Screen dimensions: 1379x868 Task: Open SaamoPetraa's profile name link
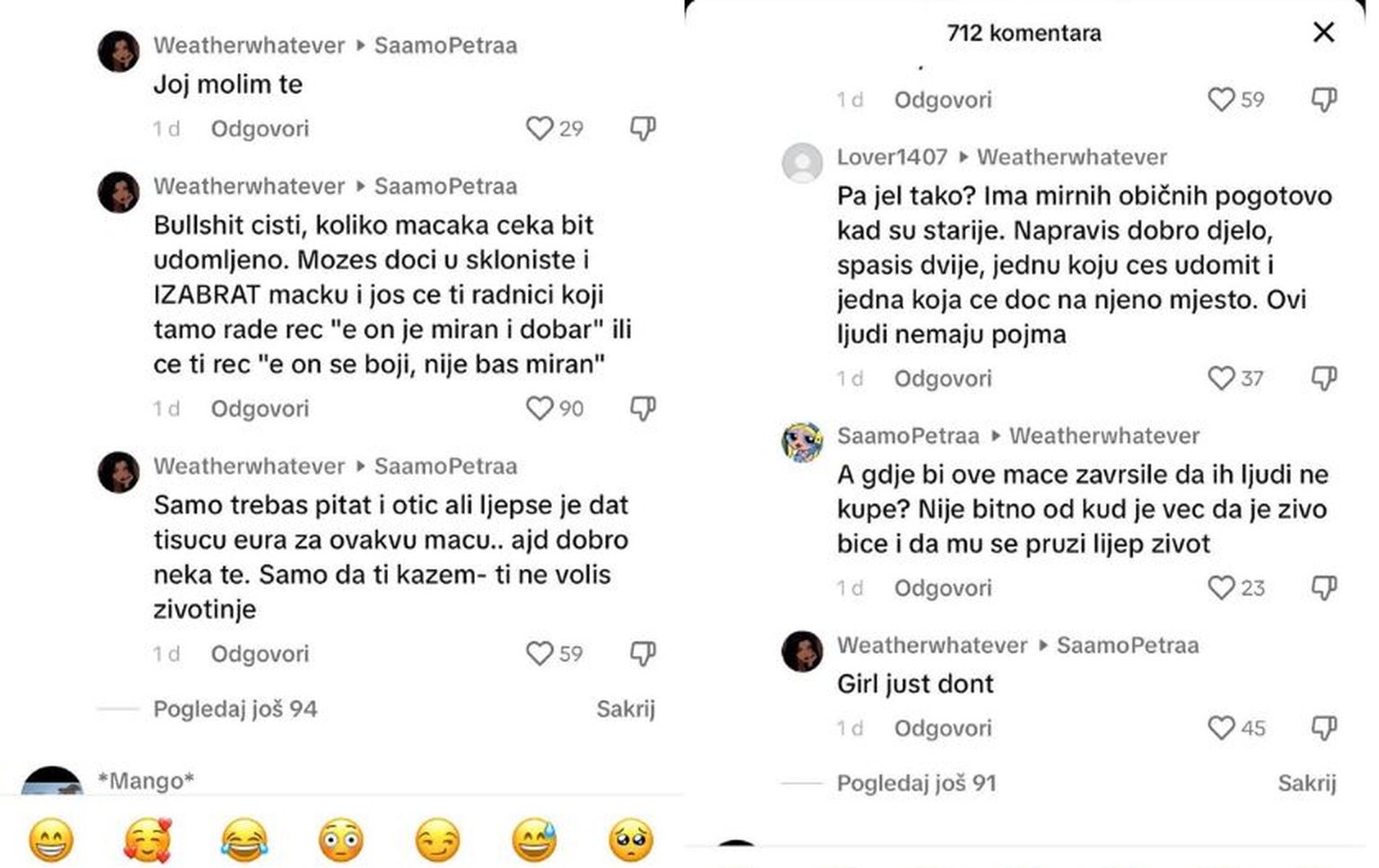[908, 435]
